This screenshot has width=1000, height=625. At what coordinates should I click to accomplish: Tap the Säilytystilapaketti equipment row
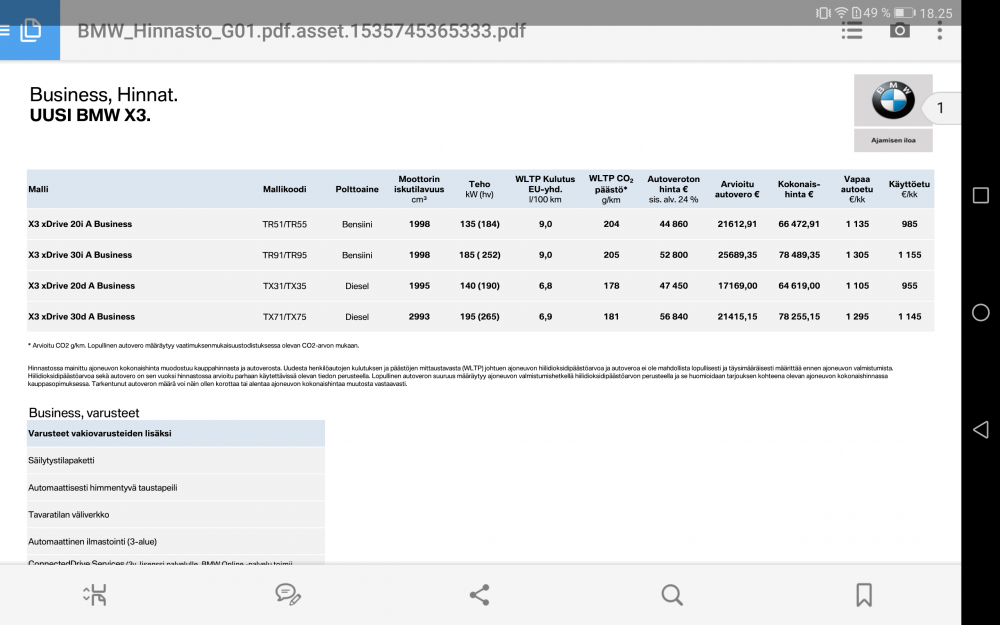click(175, 460)
